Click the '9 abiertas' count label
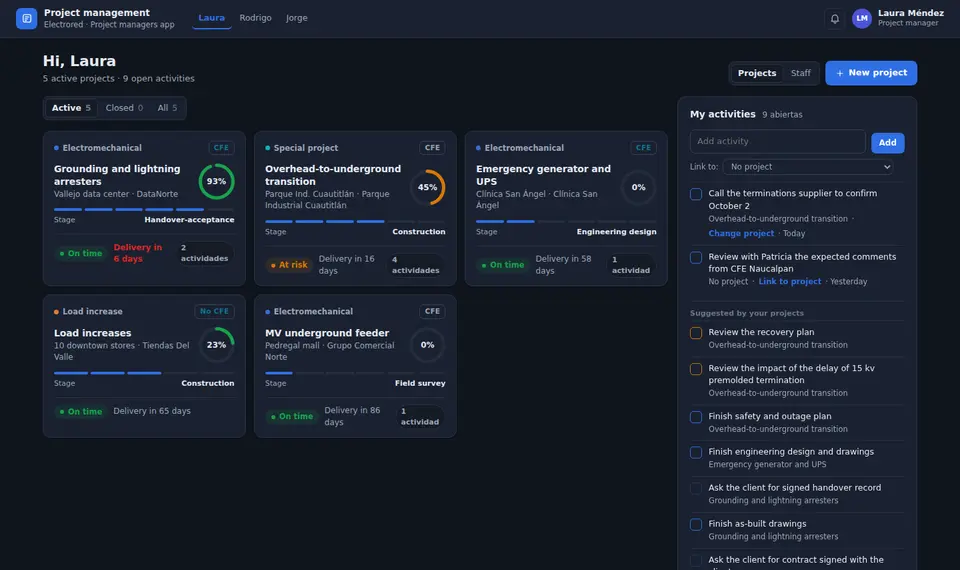Image resolution: width=960 pixels, height=570 pixels. click(x=782, y=114)
